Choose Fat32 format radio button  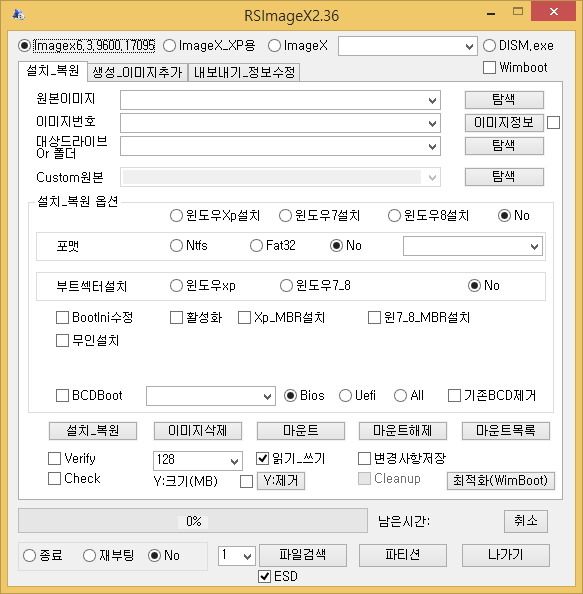[273, 245]
